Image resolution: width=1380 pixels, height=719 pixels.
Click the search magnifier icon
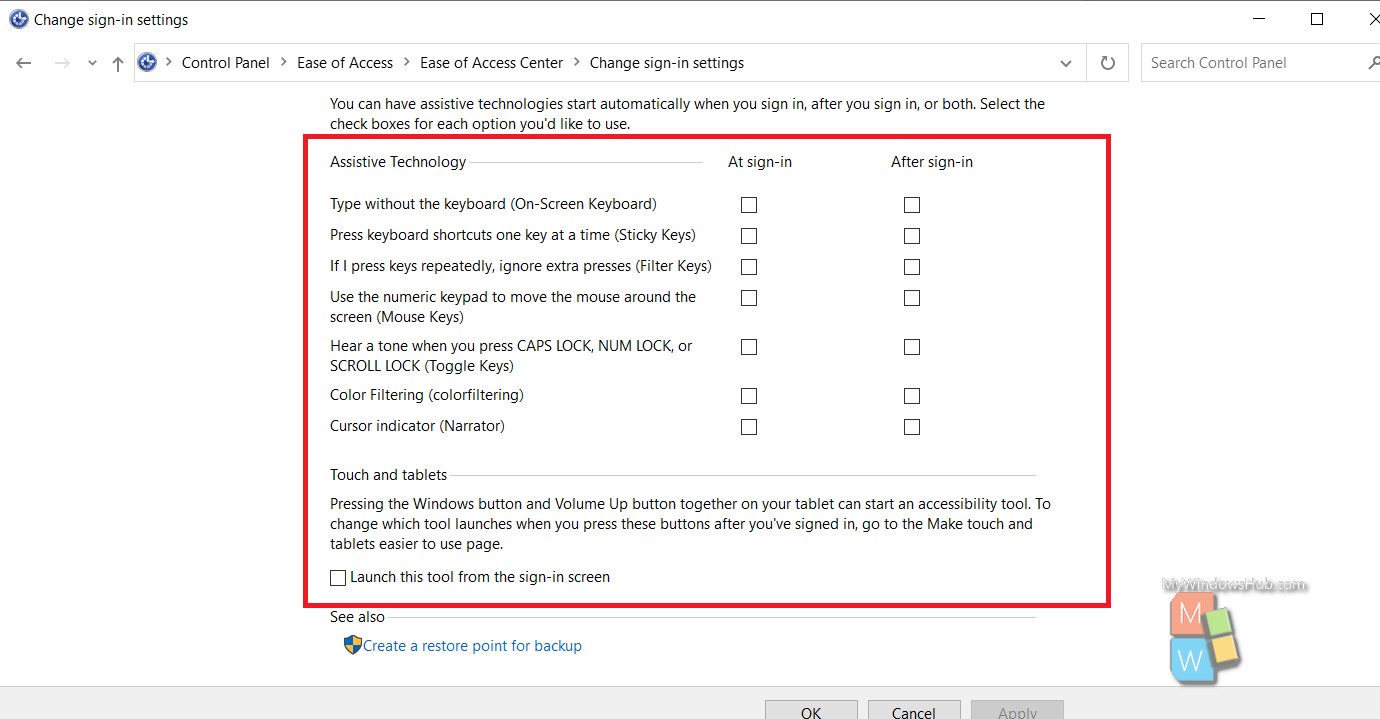[1374, 62]
